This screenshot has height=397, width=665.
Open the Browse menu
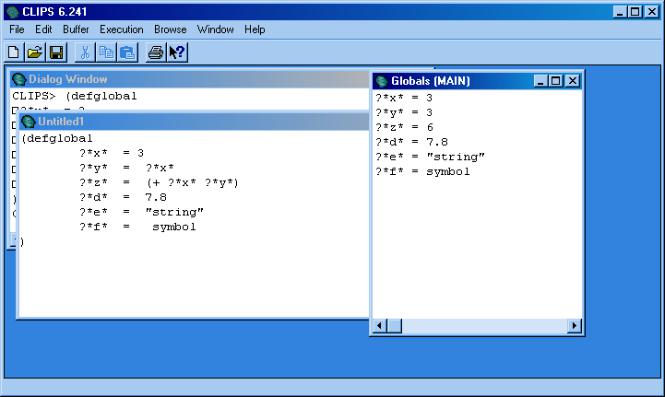[170, 29]
